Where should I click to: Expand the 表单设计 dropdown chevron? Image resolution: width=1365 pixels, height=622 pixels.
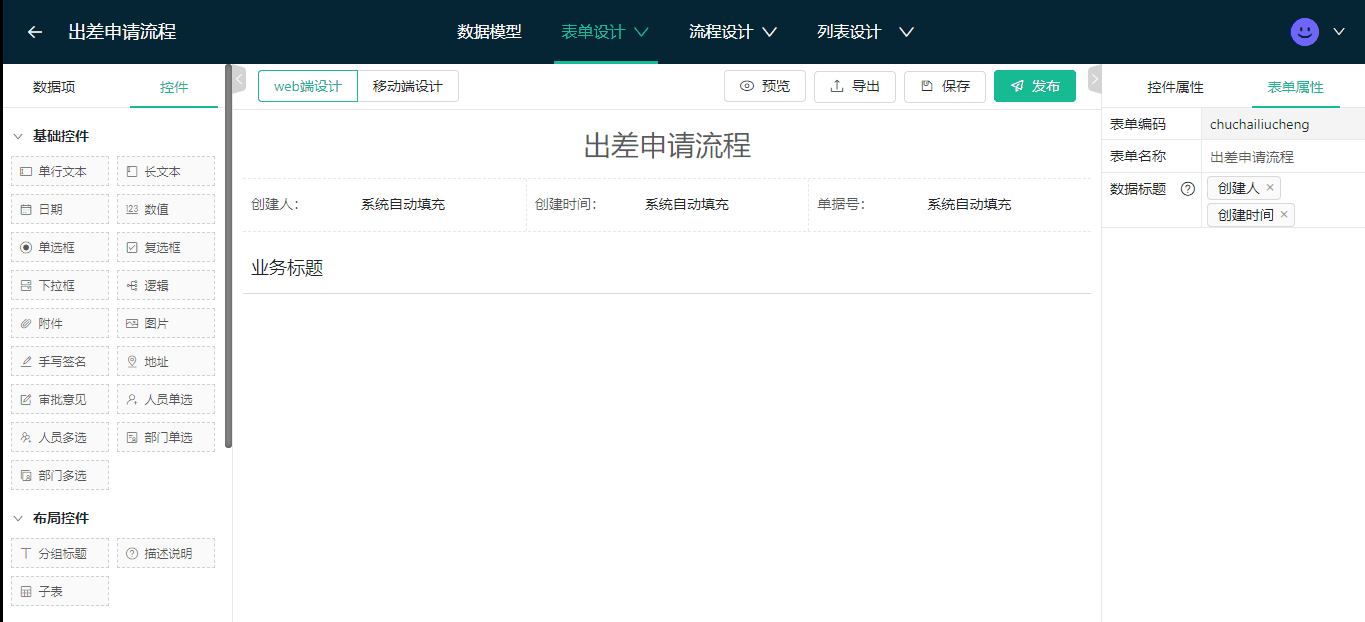642,32
